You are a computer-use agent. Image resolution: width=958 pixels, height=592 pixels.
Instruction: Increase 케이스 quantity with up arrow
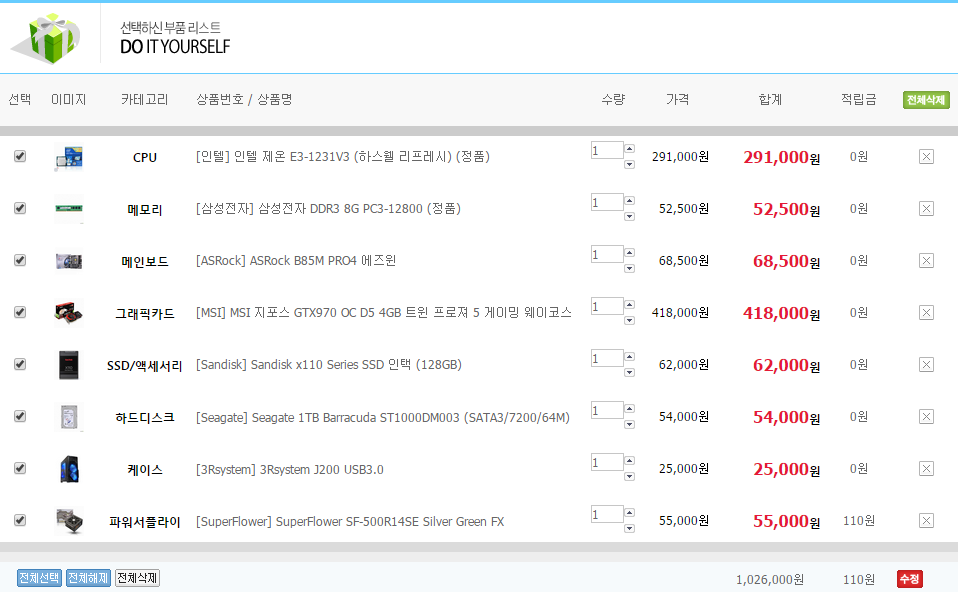tap(629, 460)
